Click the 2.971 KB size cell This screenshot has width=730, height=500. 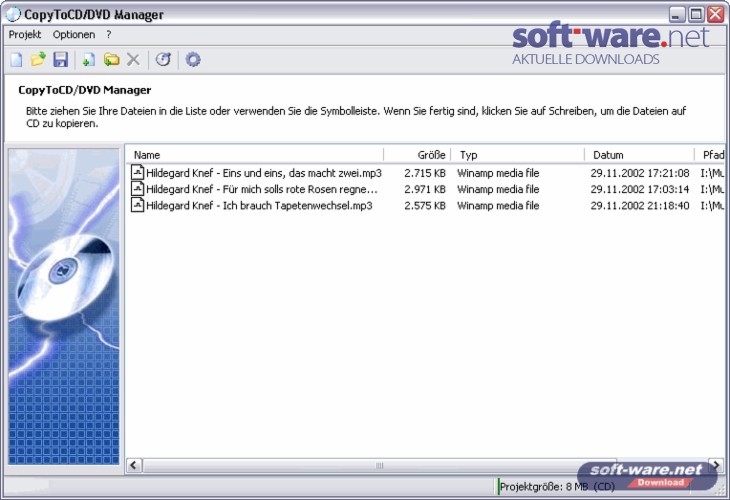[x=425, y=189]
